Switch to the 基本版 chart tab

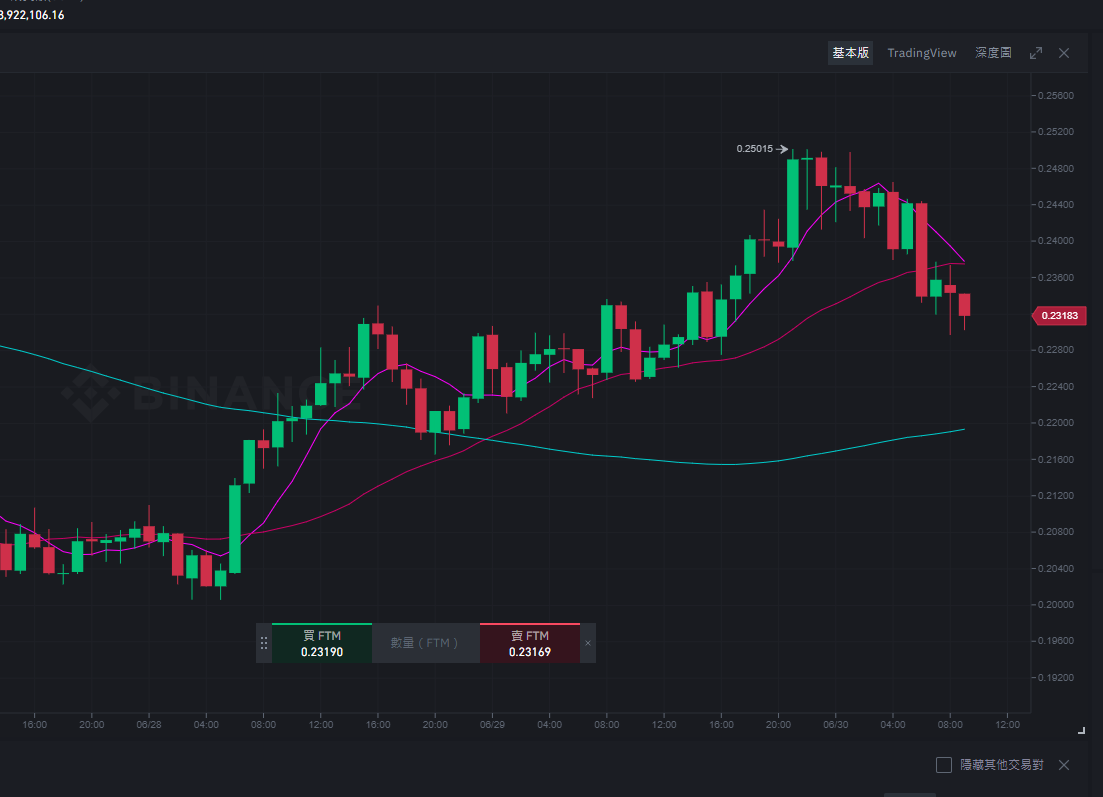850,53
